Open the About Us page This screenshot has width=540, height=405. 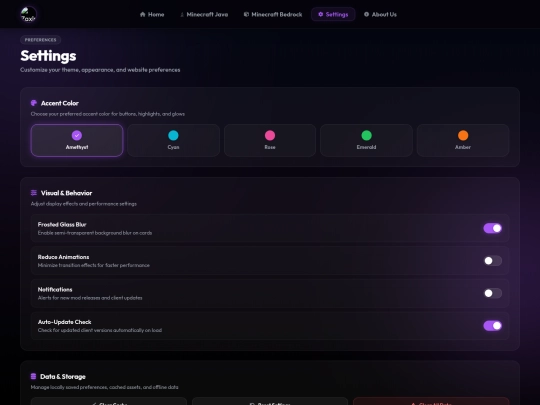click(380, 14)
